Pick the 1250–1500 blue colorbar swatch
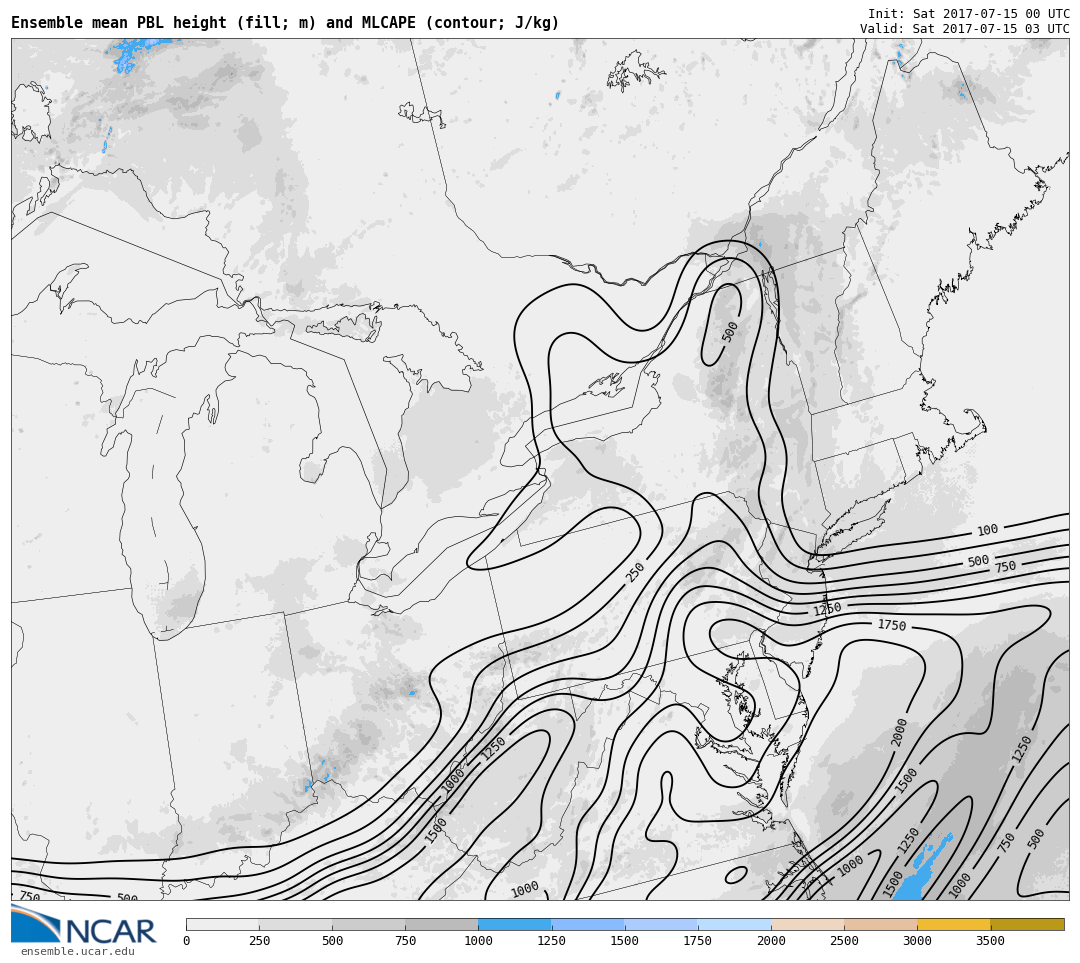The width and height of the screenshot is (1080, 963). (588, 924)
